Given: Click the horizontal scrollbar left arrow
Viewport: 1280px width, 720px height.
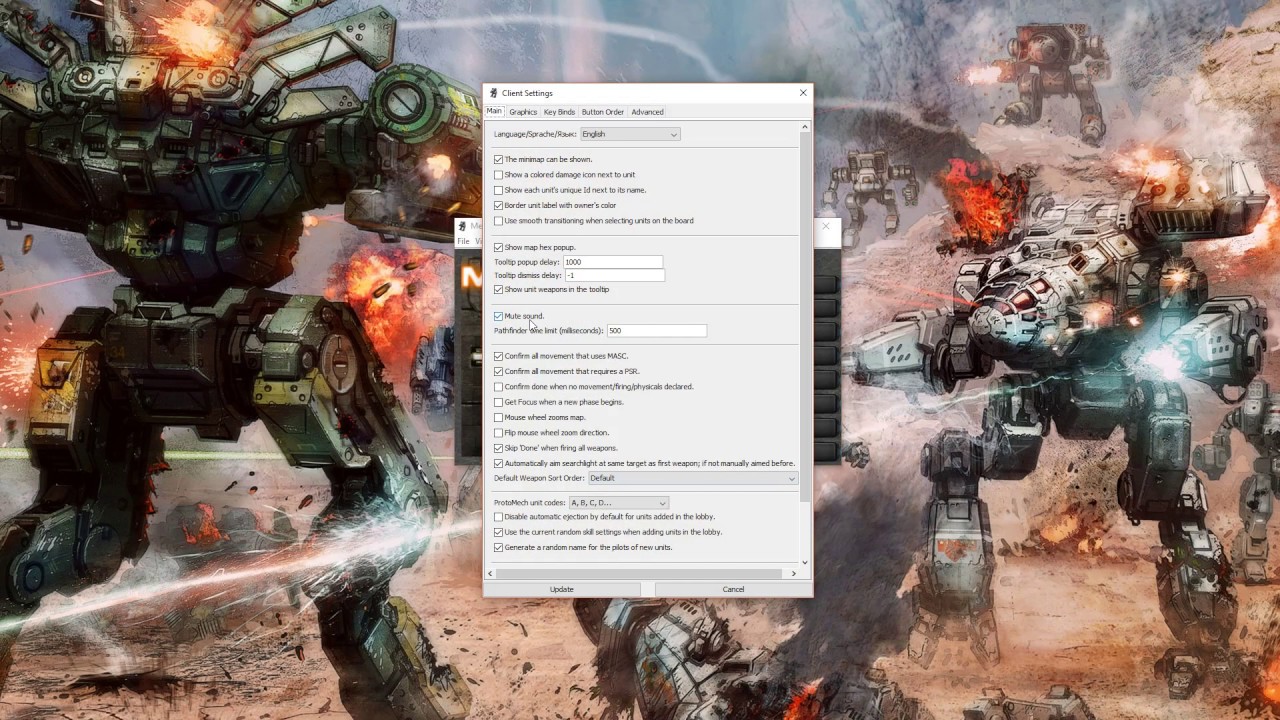Looking at the screenshot, I should [x=490, y=573].
